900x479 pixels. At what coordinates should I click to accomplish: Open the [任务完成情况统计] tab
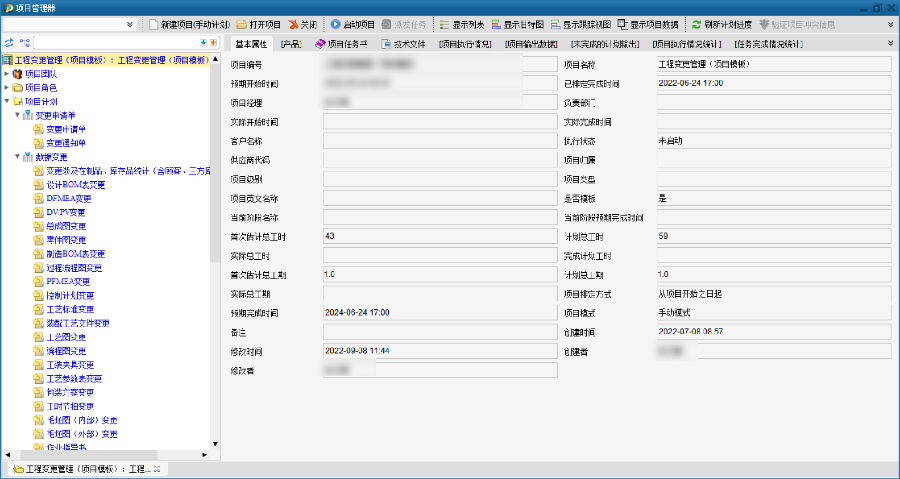pos(769,44)
